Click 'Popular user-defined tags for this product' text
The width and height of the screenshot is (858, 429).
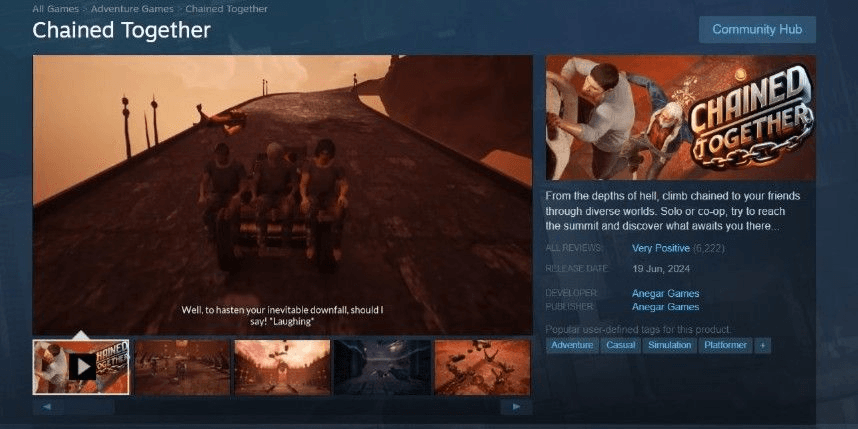pos(638,329)
